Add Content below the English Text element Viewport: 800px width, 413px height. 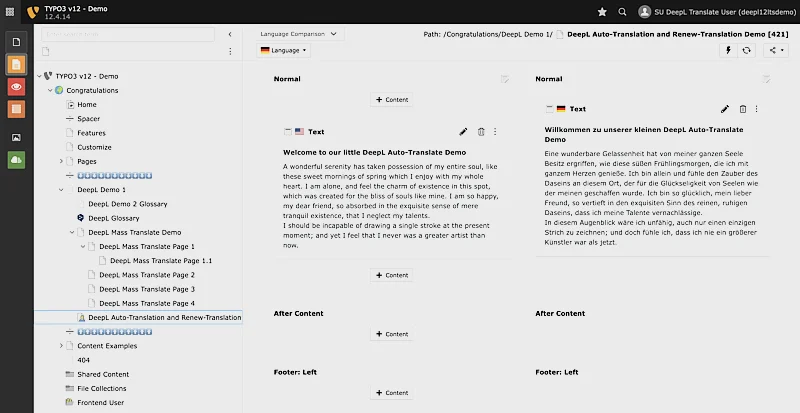coord(392,275)
